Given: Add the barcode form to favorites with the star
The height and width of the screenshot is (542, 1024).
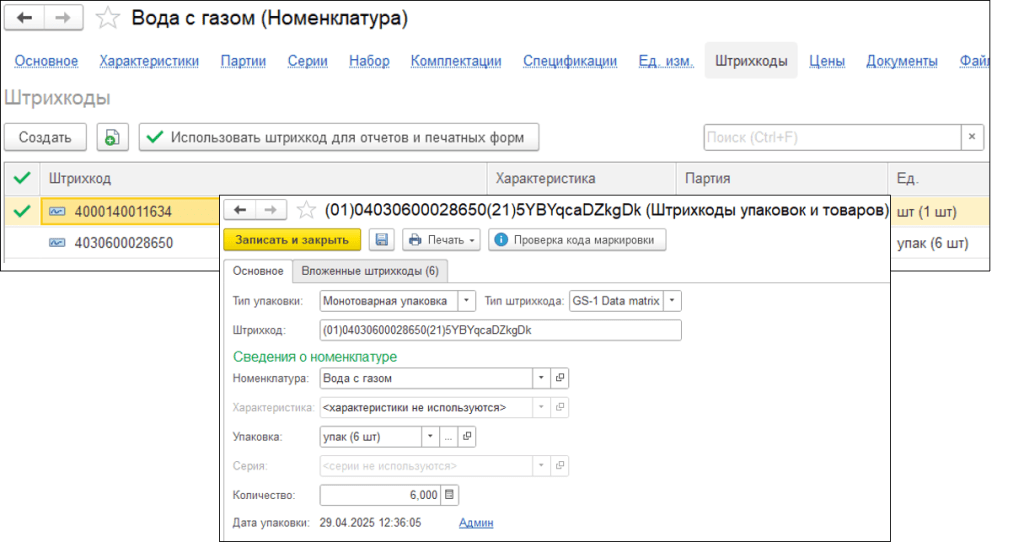Looking at the screenshot, I should pos(307,210).
